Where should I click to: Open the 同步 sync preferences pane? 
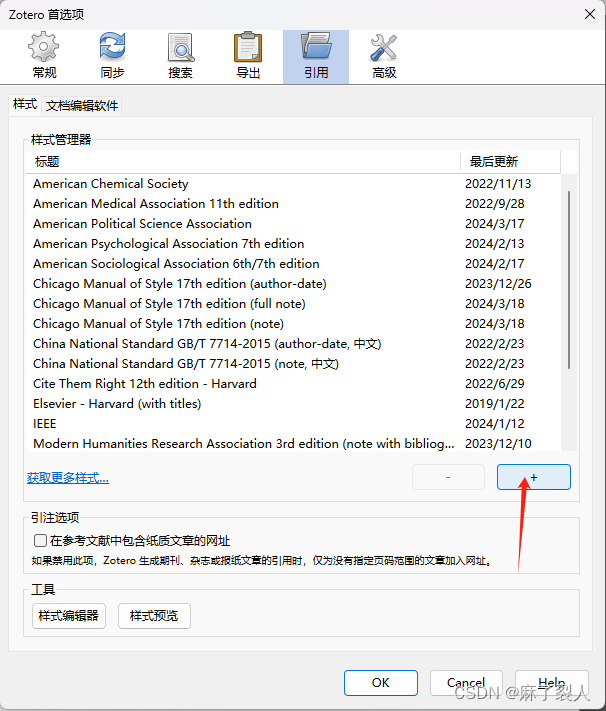point(112,57)
